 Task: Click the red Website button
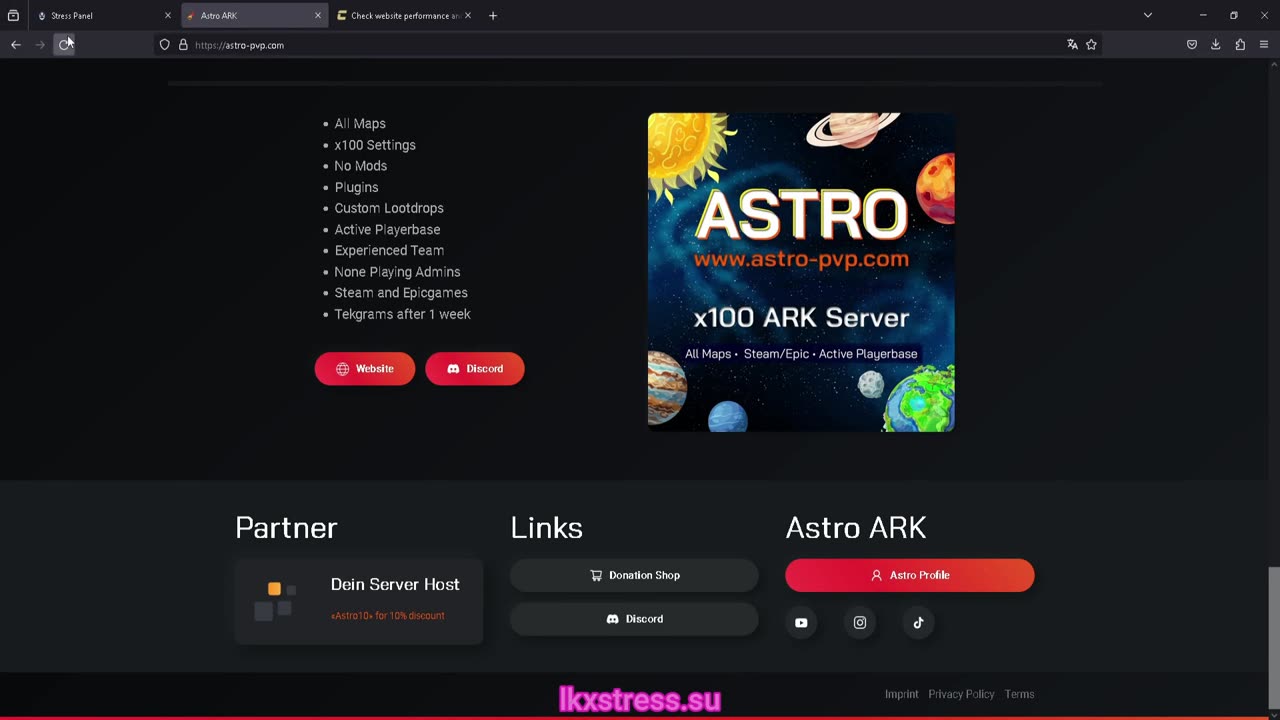point(365,369)
